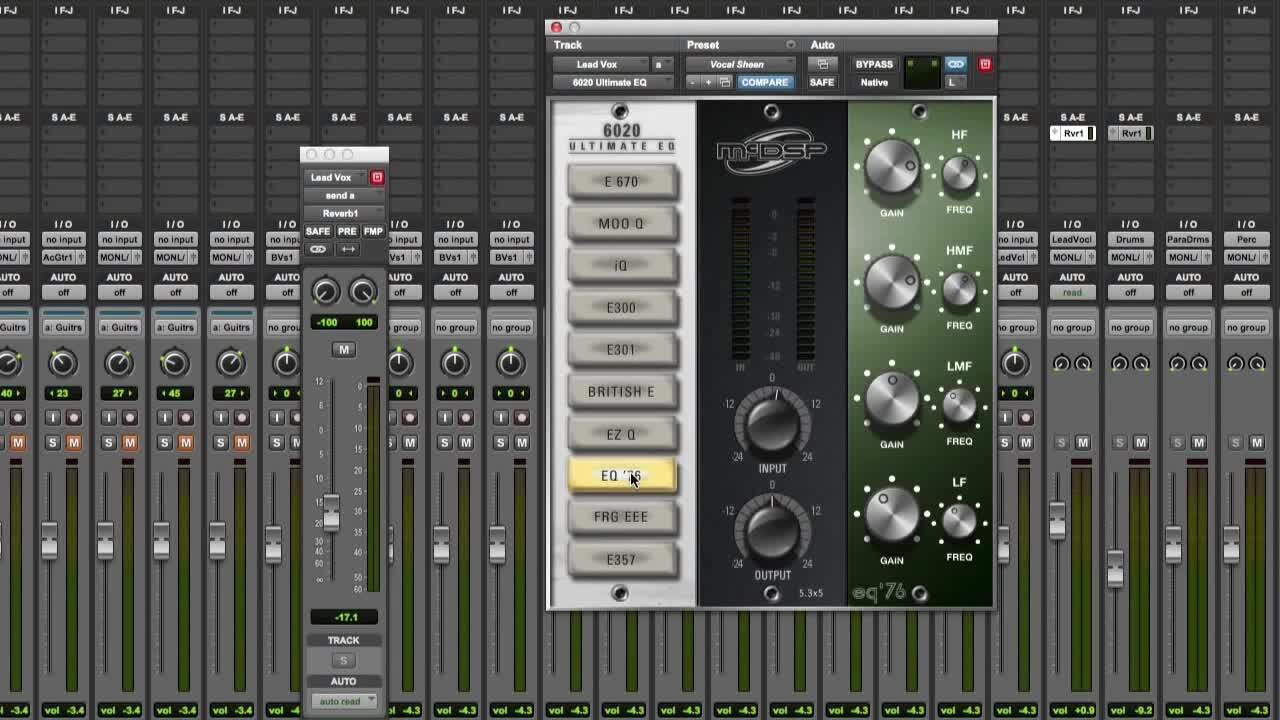Open the Lead Vox track selector in plug-in
The width and height of the screenshot is (1280, 720).
click(x=599, y=64)
